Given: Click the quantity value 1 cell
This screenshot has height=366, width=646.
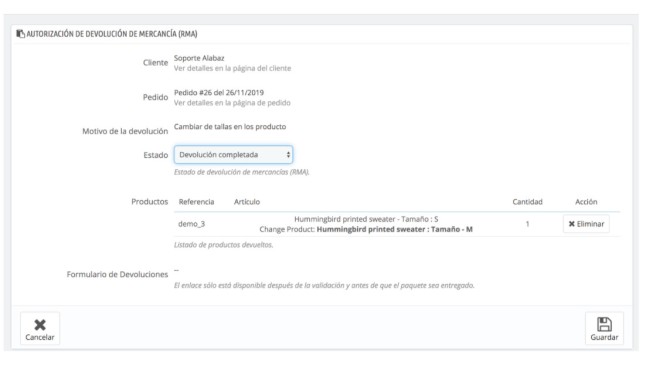Looking at the screenshot, I should pyautogui.click(x=527, y=224).
